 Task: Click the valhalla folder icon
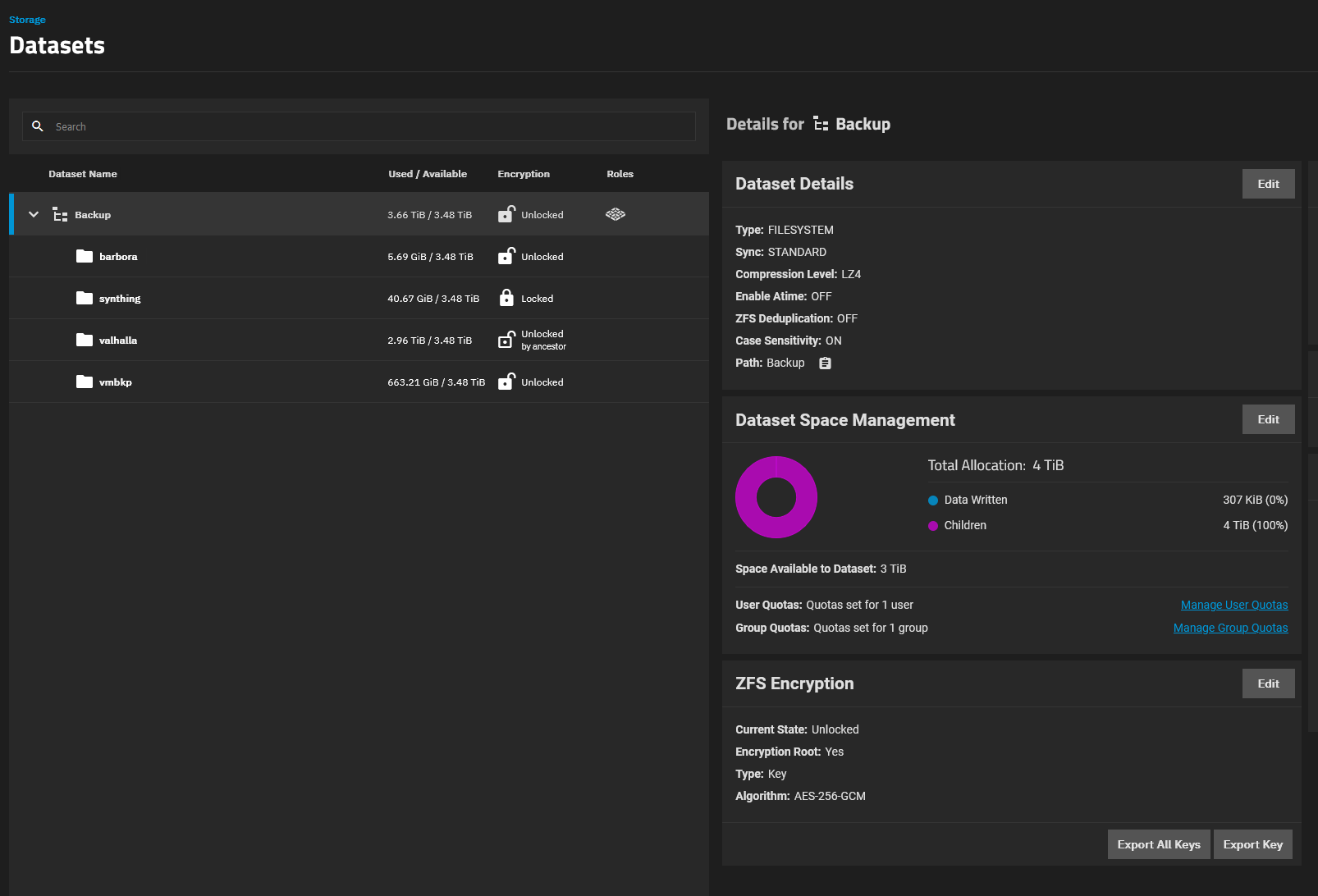pyautogui.click(x=85, y=340)
